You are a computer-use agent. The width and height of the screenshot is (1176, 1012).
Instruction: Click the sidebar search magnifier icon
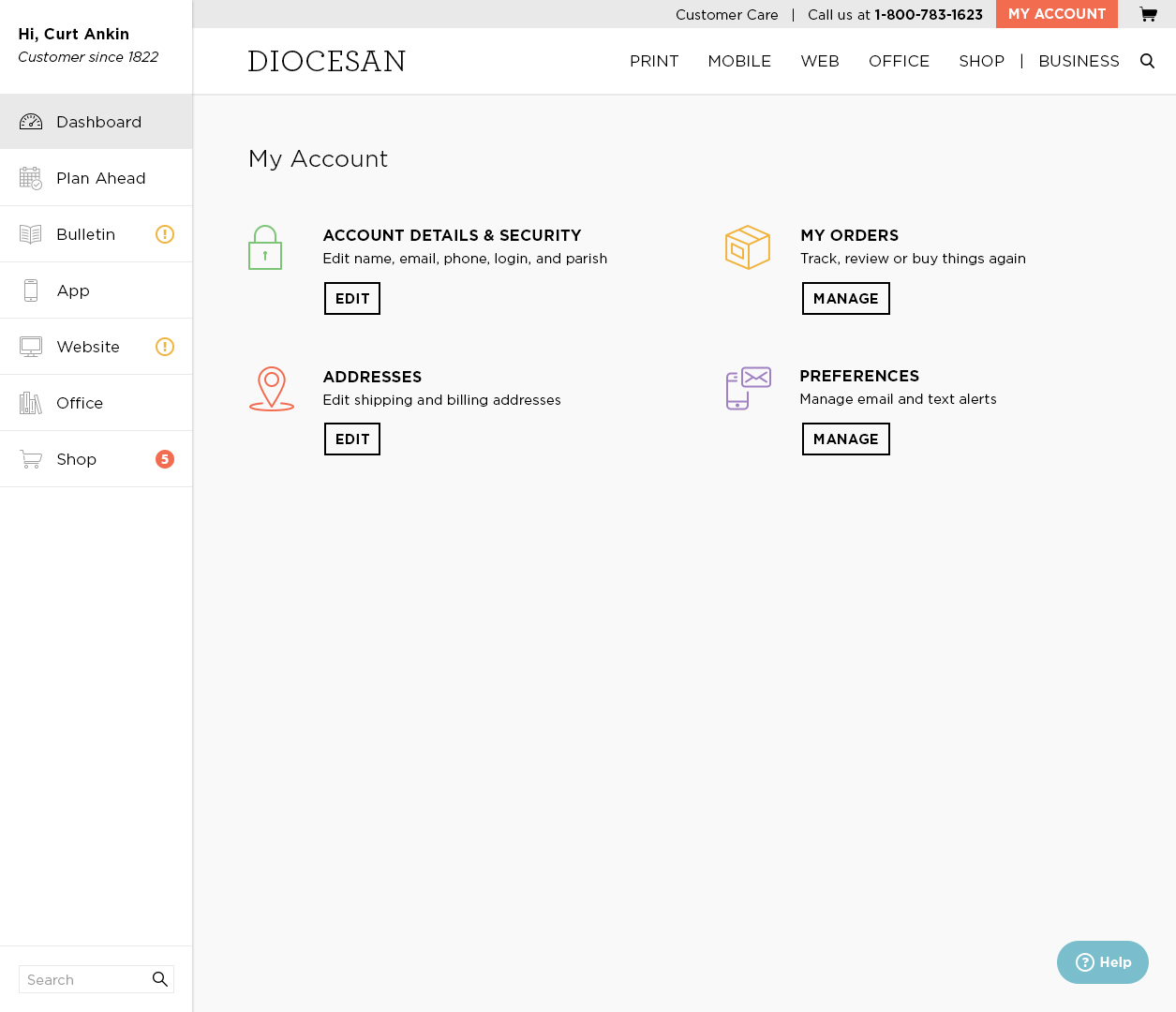(x=160, y=979)
